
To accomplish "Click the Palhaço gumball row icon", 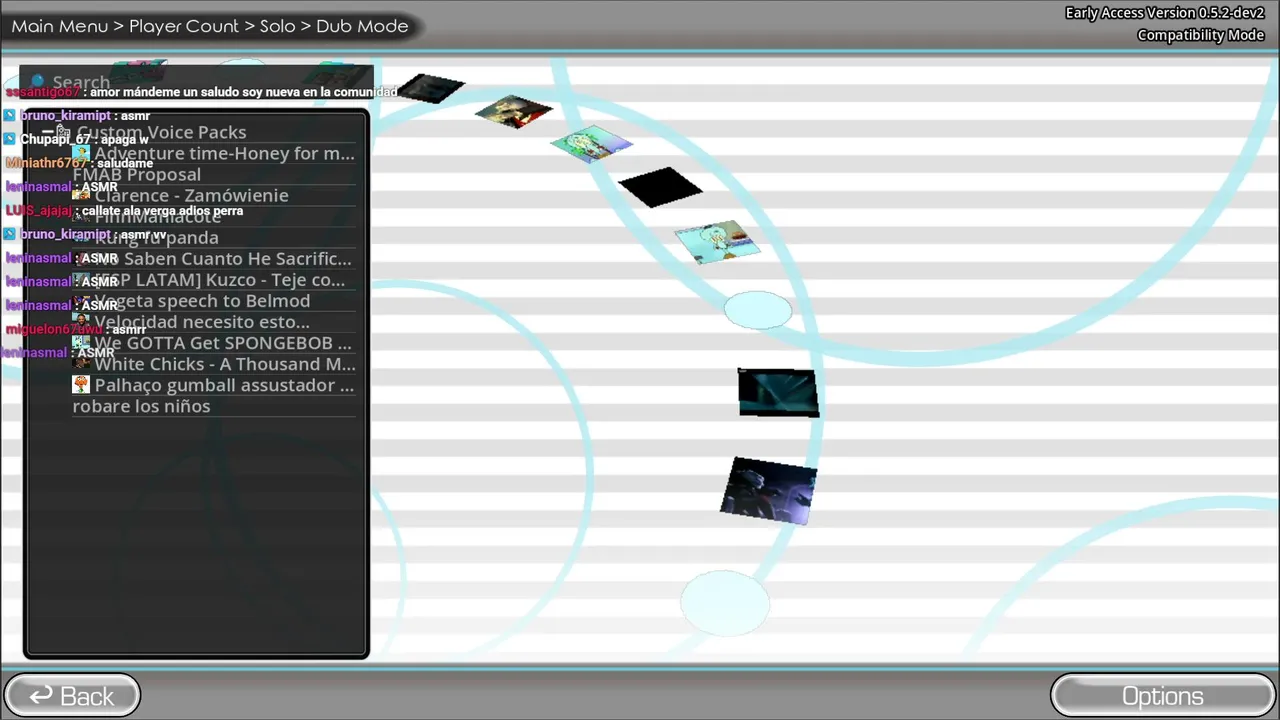I will click(81, 385).
